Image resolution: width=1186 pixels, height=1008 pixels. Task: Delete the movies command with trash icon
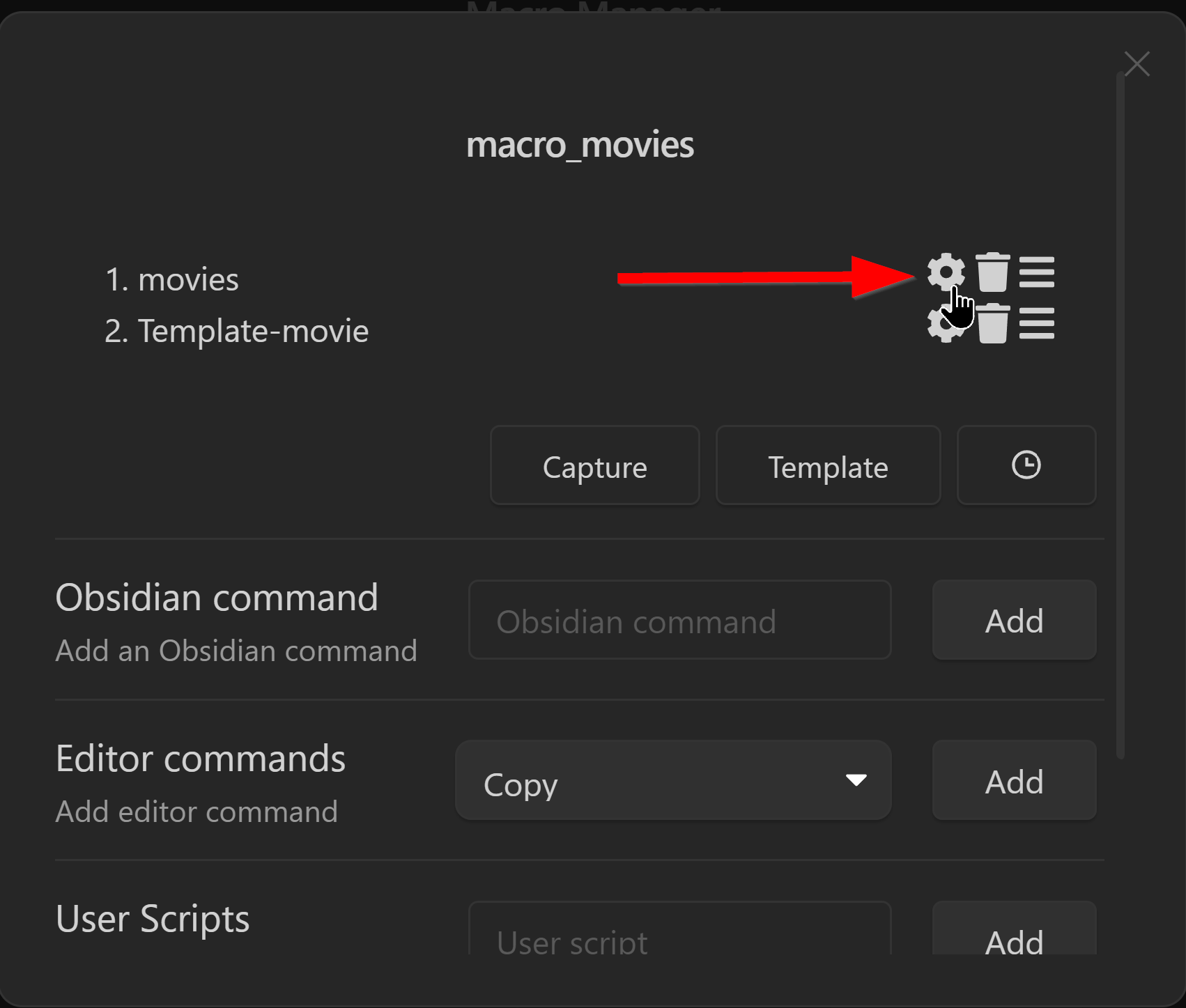point(993,272)
